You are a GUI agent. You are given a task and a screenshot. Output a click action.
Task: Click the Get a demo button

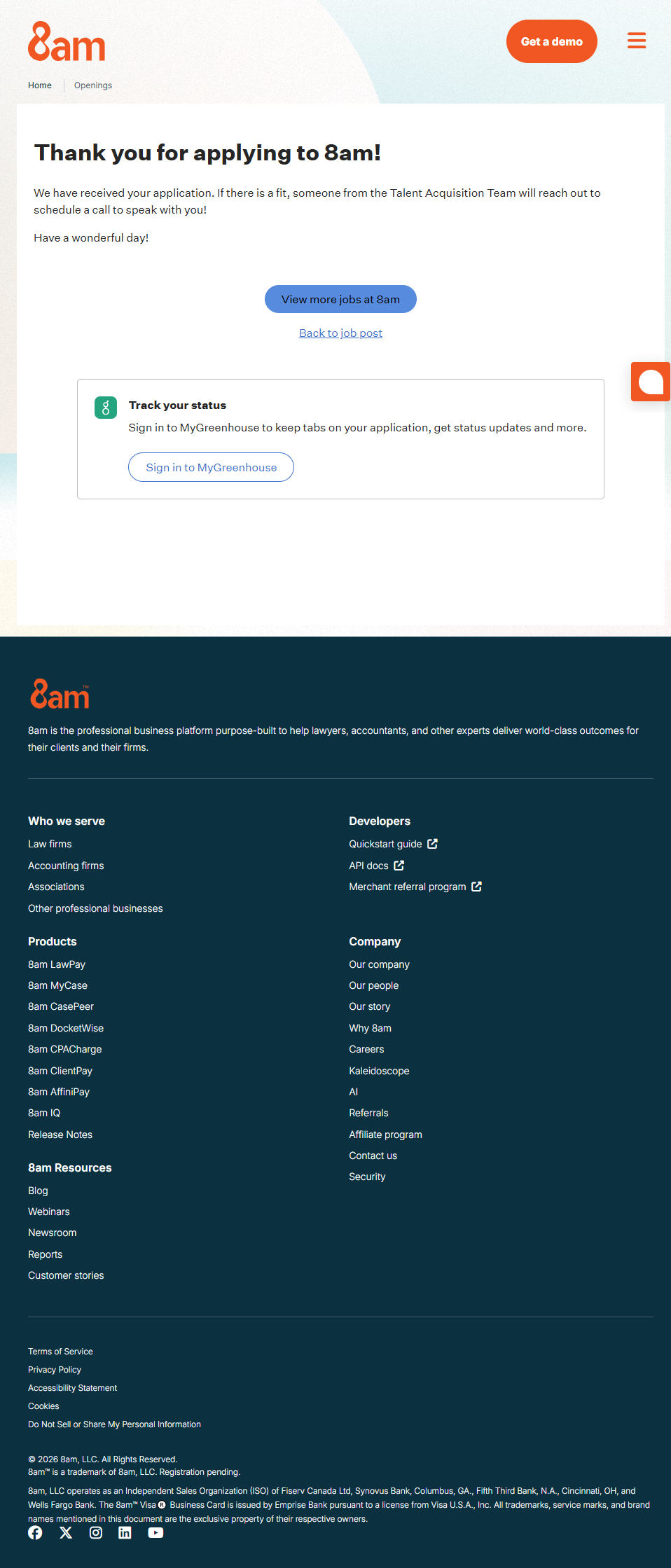click(551, 41)
